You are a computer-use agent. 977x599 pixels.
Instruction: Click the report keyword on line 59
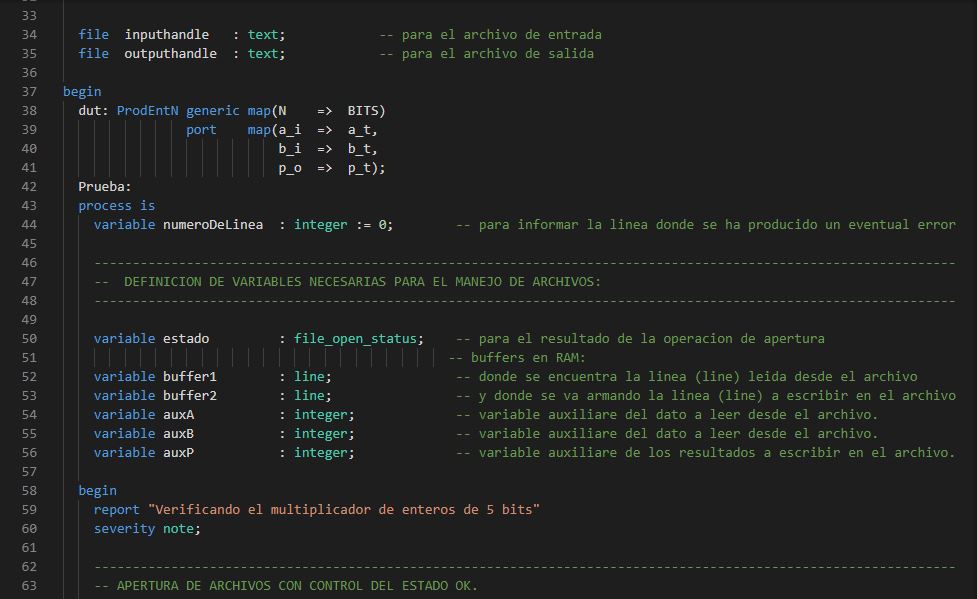tap(116, 510)
